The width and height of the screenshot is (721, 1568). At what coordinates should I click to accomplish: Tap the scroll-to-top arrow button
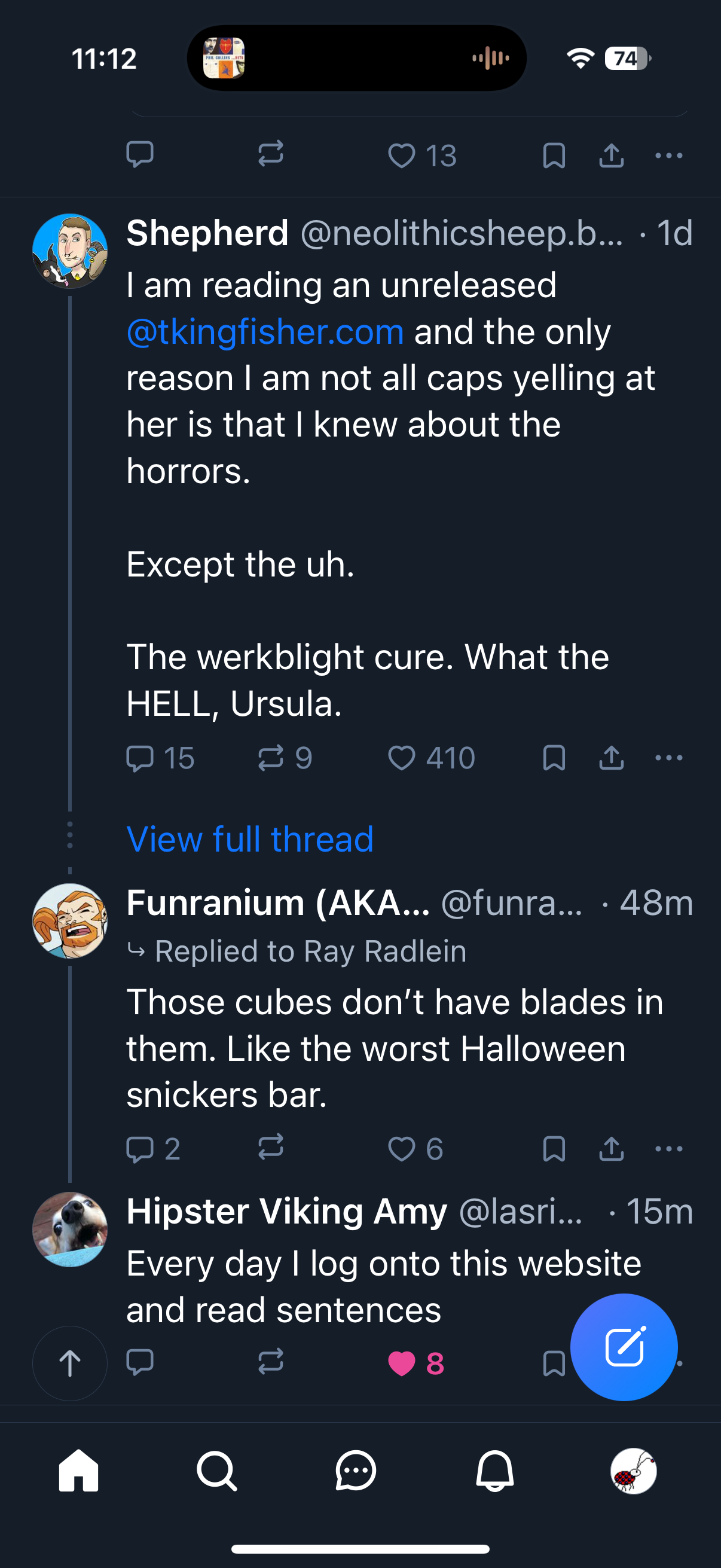pos(70,1363)
